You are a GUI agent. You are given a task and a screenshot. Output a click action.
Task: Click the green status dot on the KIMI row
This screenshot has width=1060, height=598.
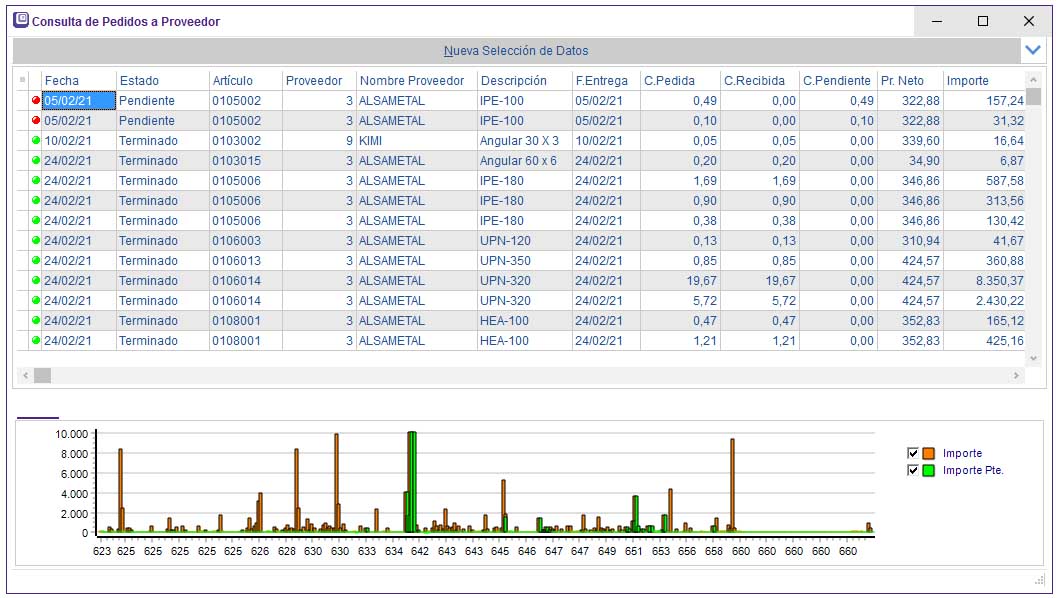pos(36,141)
